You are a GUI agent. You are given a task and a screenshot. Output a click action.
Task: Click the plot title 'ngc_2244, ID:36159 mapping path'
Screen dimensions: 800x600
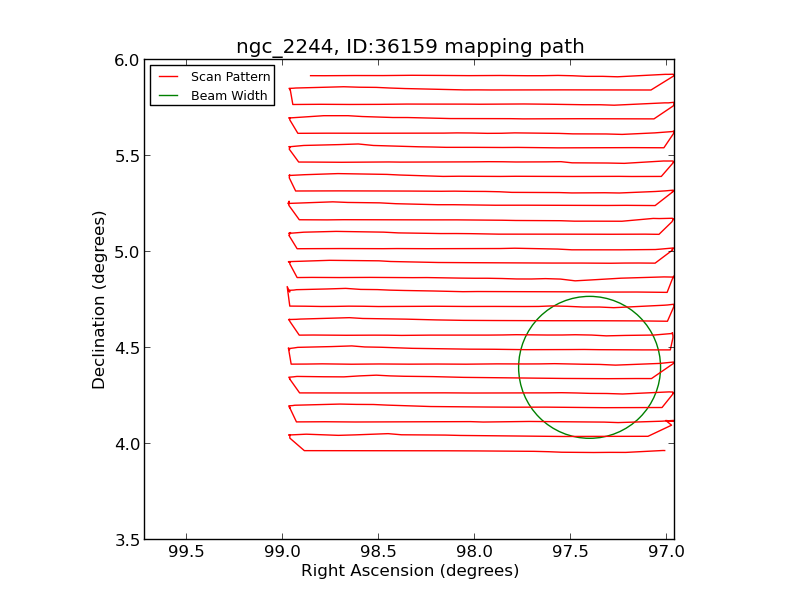(410, 47)
